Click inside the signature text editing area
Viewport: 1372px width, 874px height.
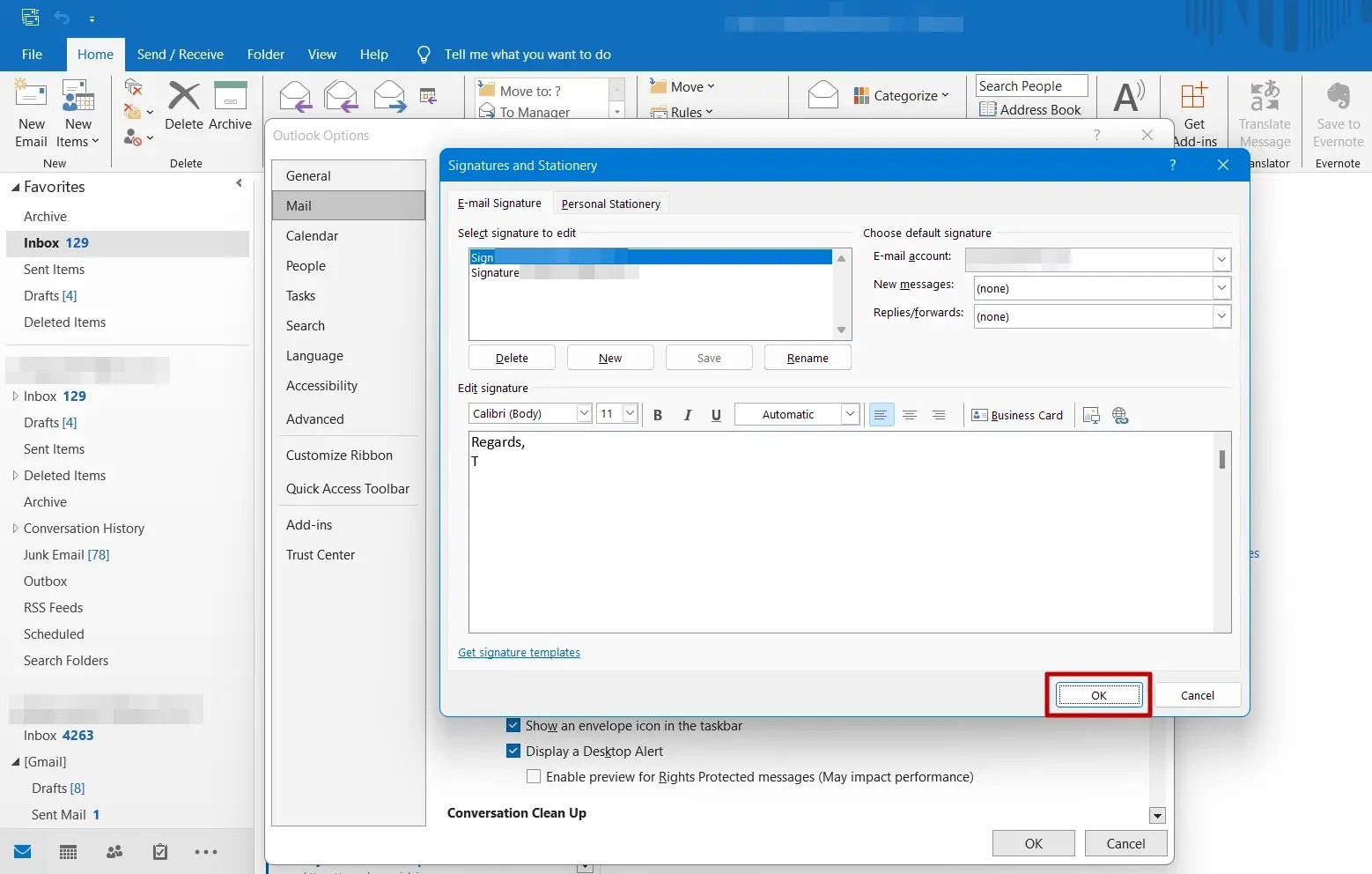click(841, 532)
